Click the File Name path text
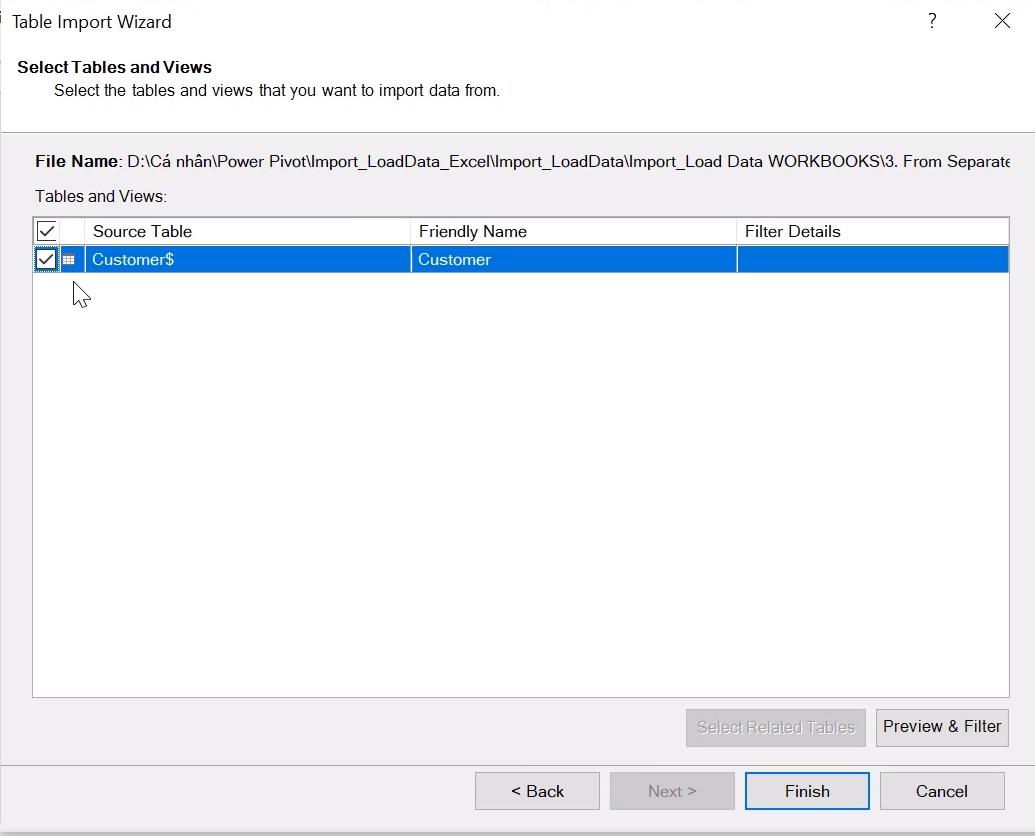The image size is (1035, 836). (500, 161)
